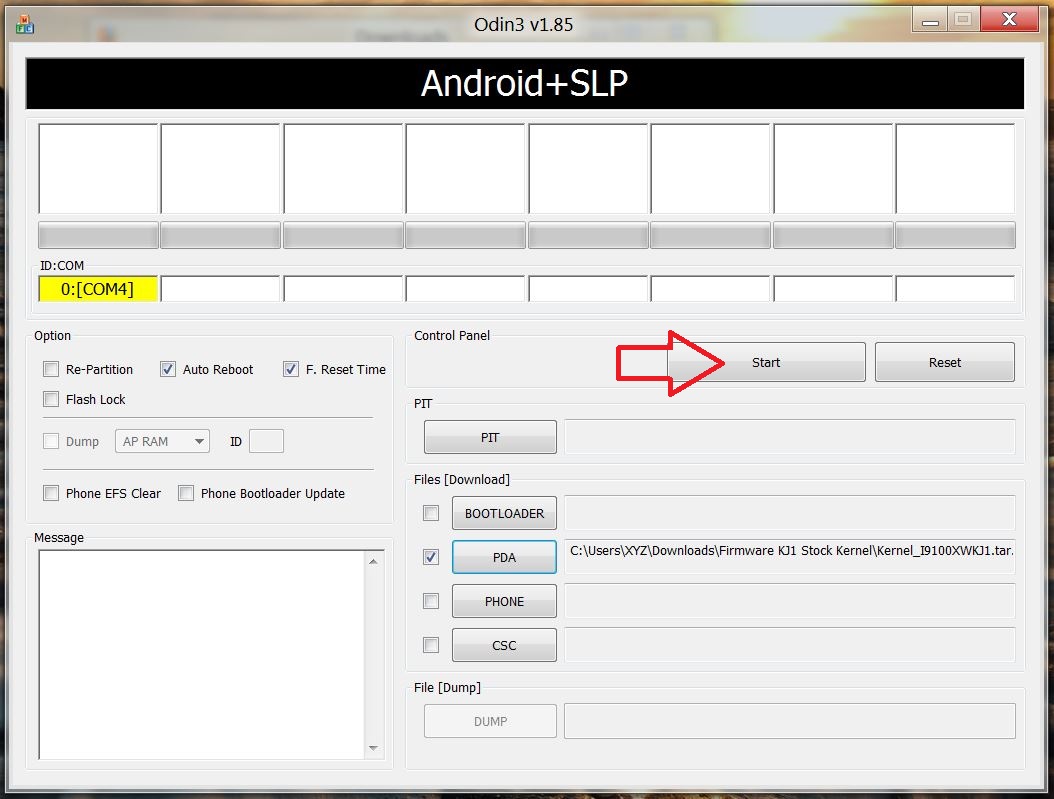Click the PDA file path field

click(x=790, y=556)
